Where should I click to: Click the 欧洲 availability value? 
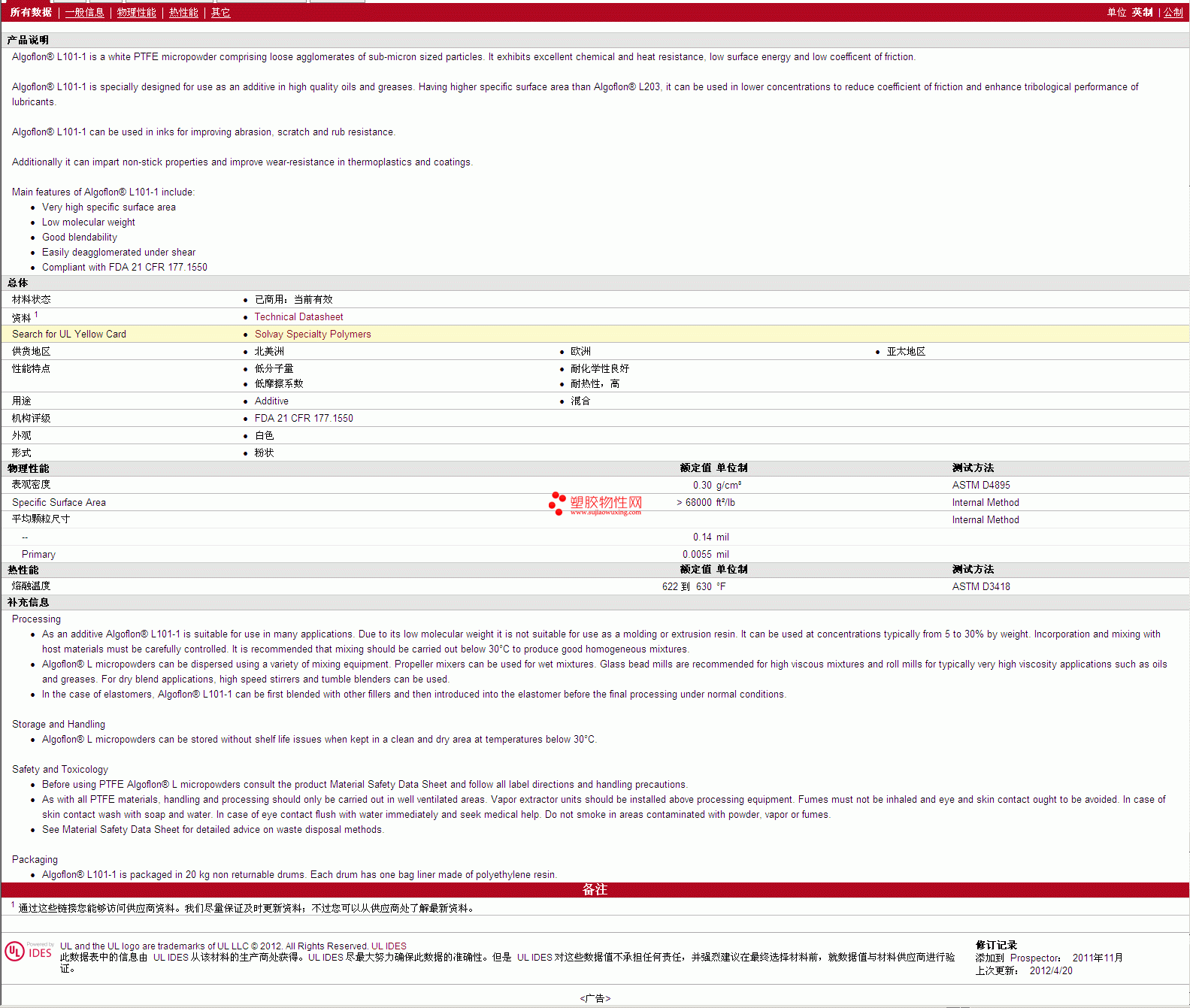tap(580, 351)
